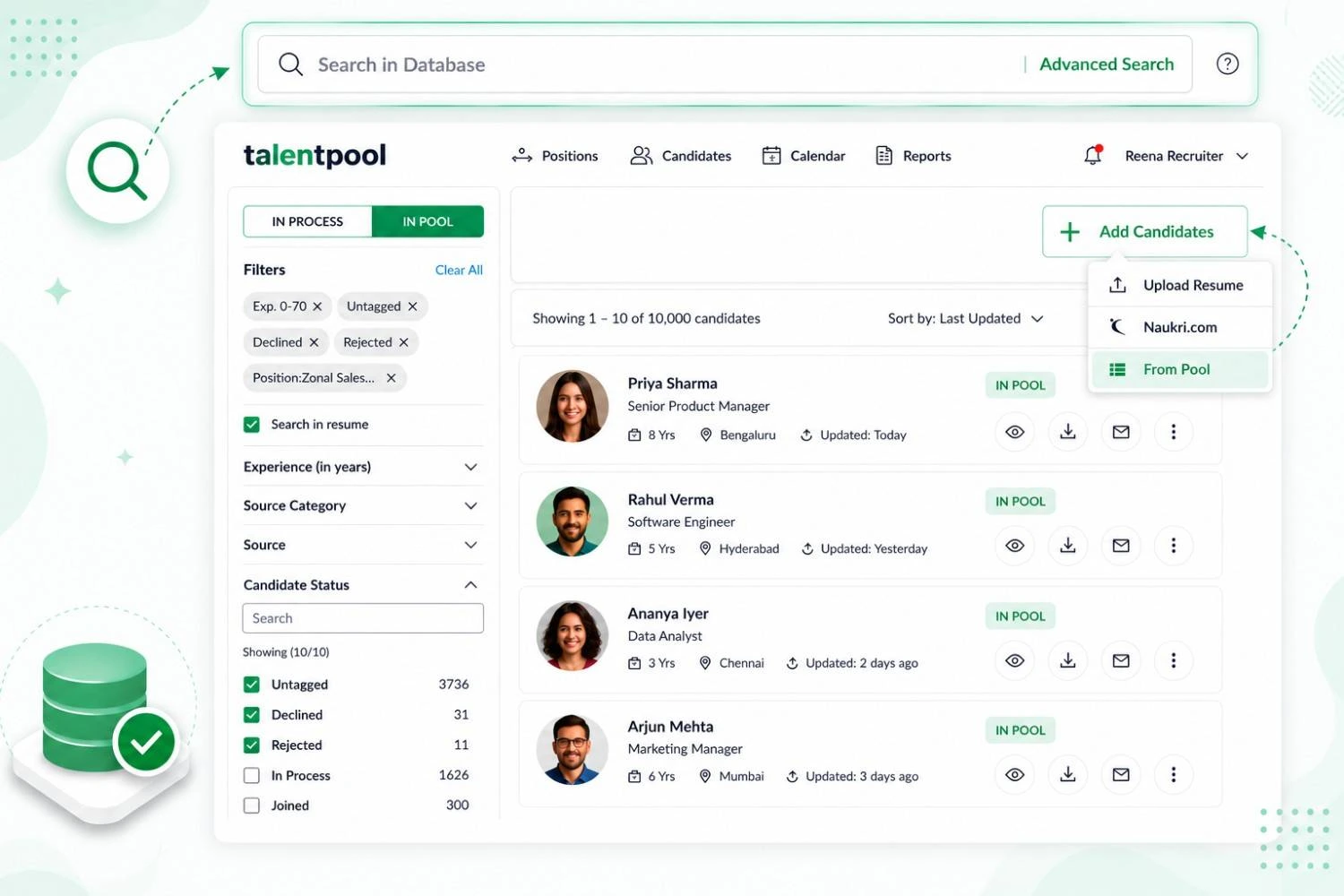1344x896 pixels.
Task: Open Reports navigation item
Action: pos(913,156)
